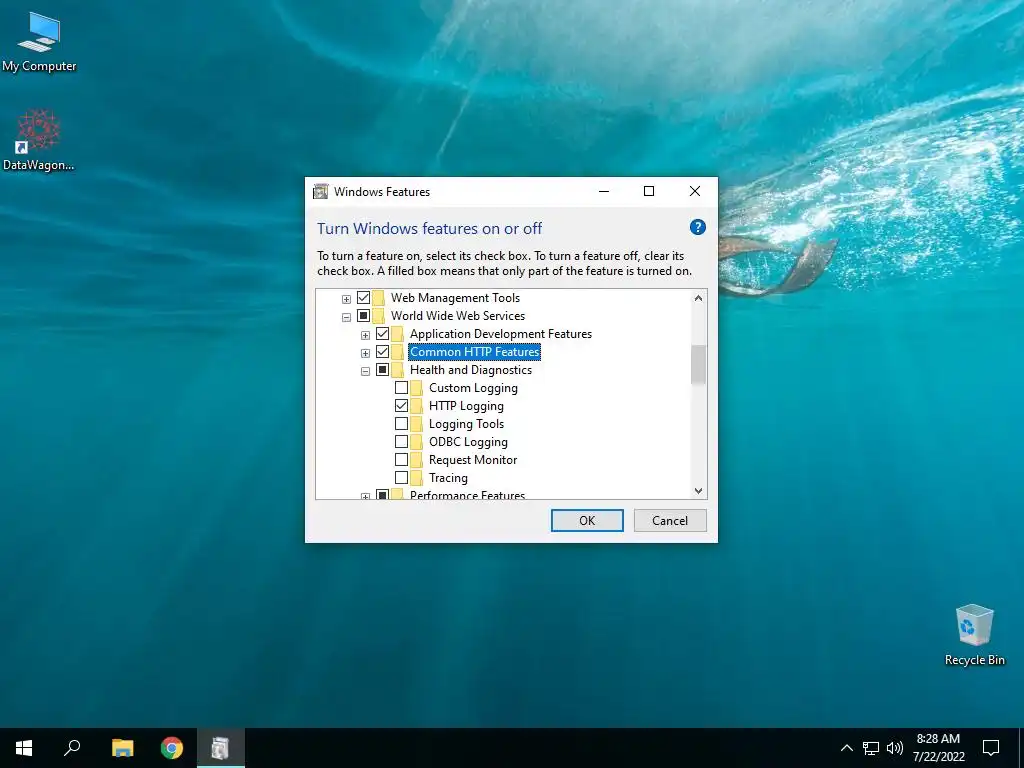
Task: Select the Request Monitor label
Action: click(473, 460)
